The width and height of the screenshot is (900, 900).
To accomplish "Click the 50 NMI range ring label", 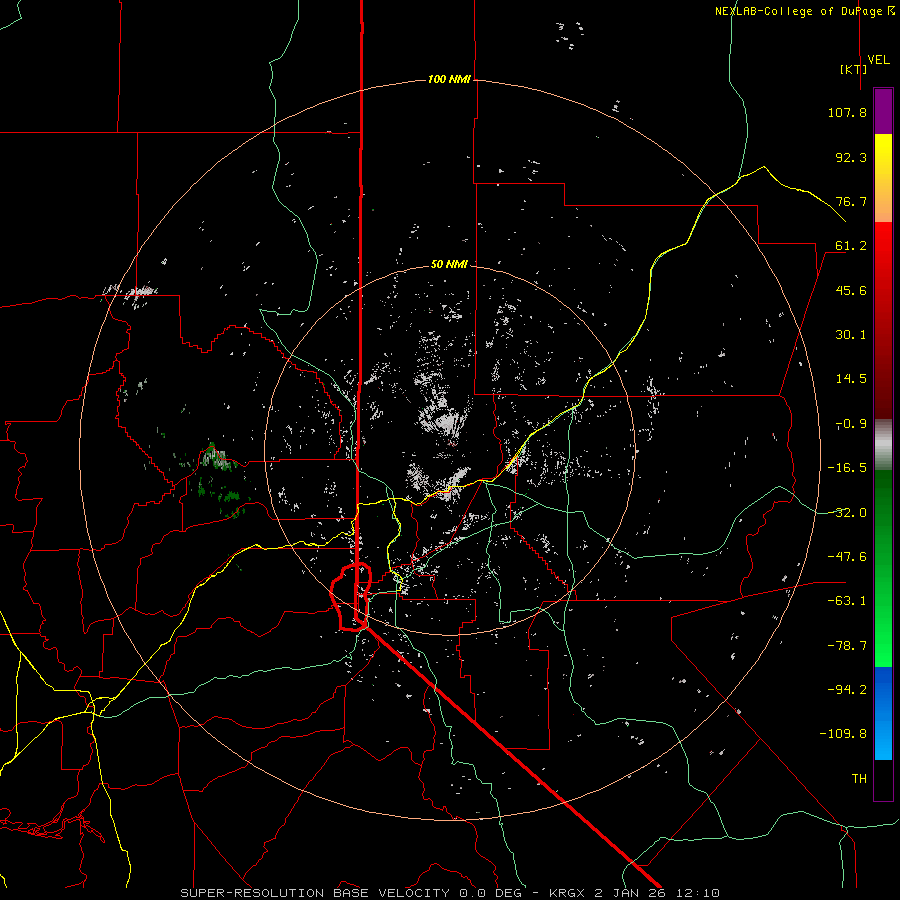I will point(449,264).
